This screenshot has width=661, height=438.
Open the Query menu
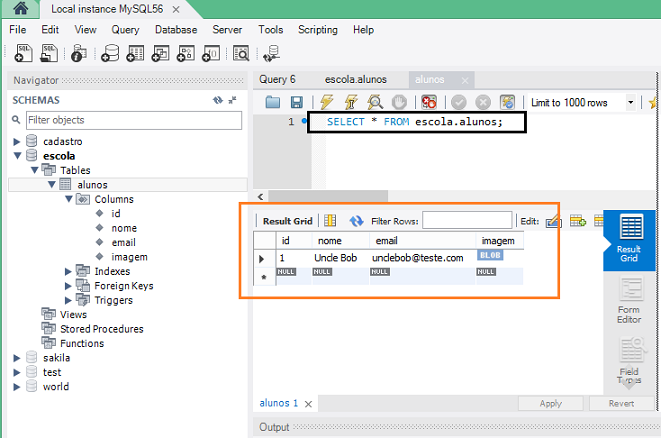click(125, 30)
